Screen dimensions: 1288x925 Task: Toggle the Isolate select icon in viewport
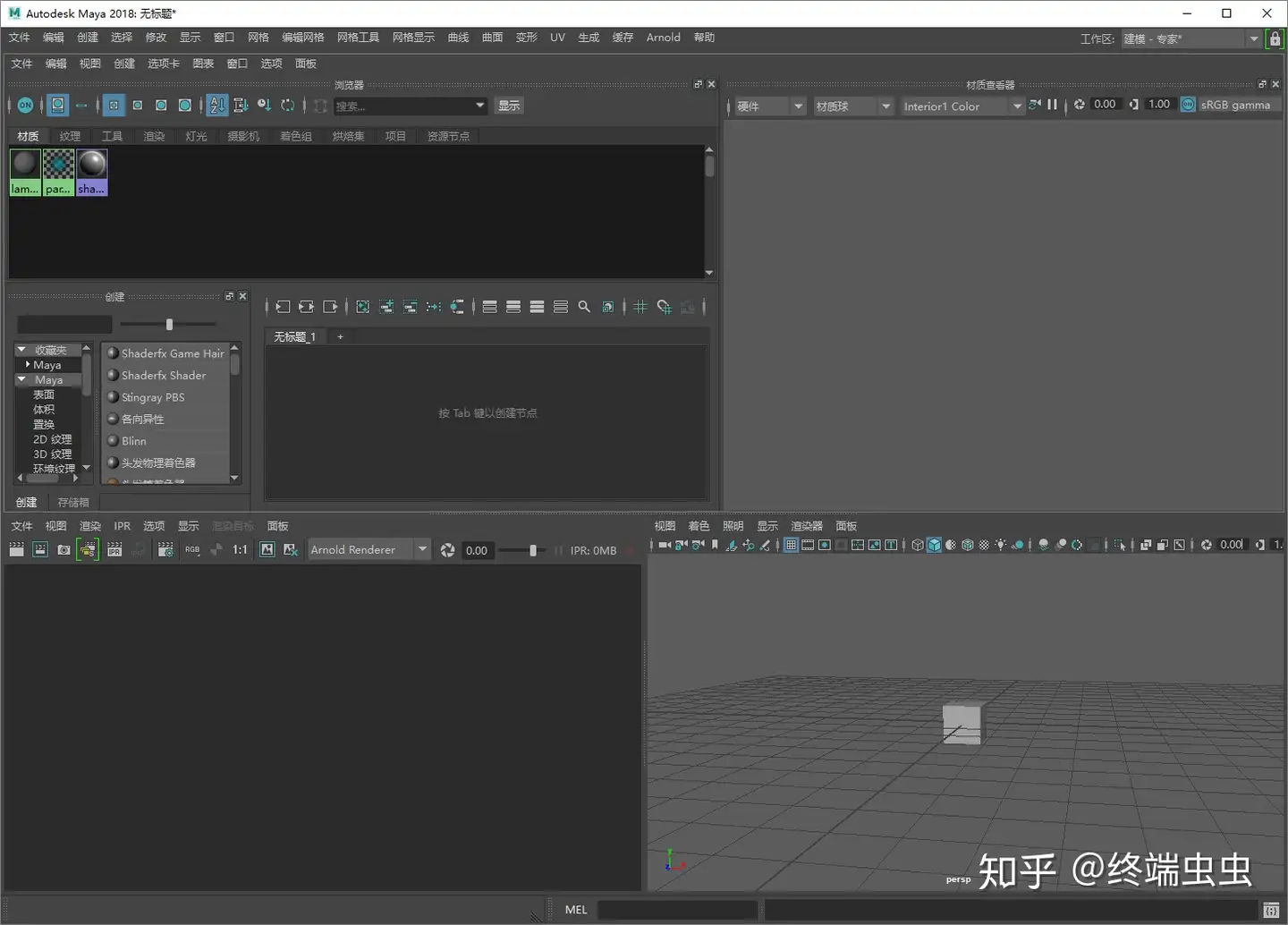[1120, 545]
